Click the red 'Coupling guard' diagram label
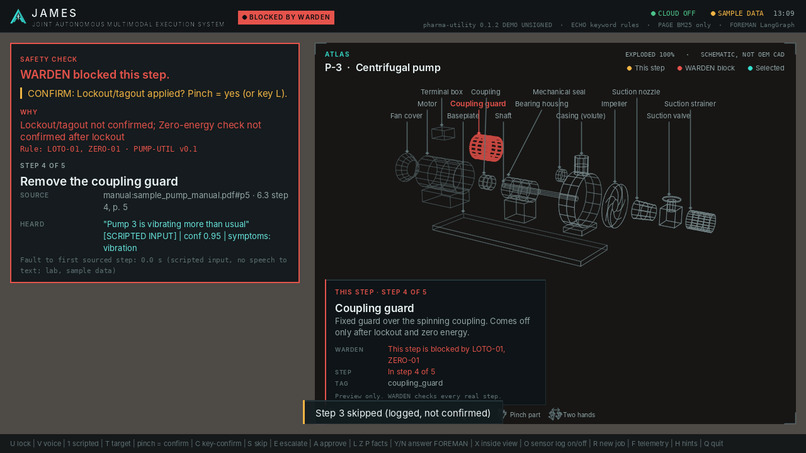Screen dimensions: 806x453 tap(478, 104)
